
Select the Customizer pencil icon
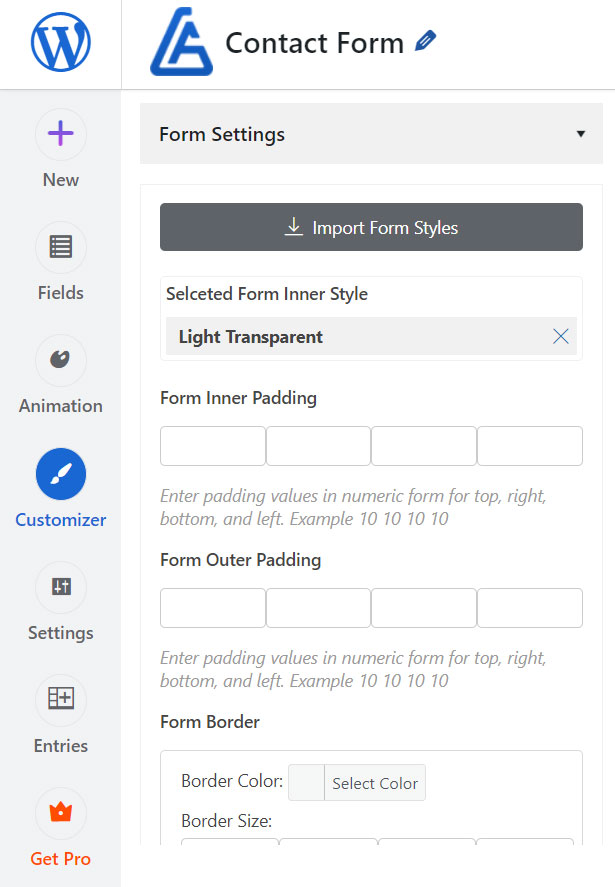[x=60, y=473]
